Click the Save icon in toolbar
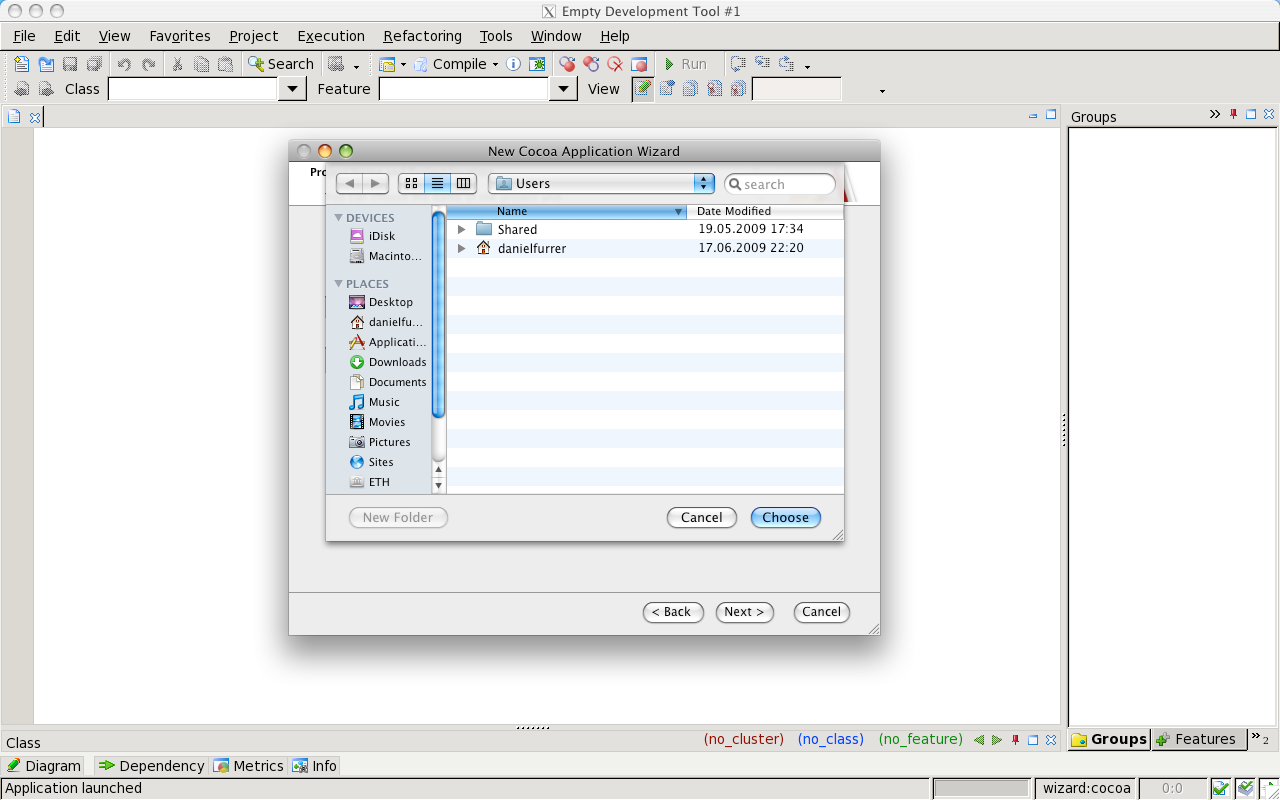Image resolution: width=1280 pixels, height=800 pixels. point(70,64)
